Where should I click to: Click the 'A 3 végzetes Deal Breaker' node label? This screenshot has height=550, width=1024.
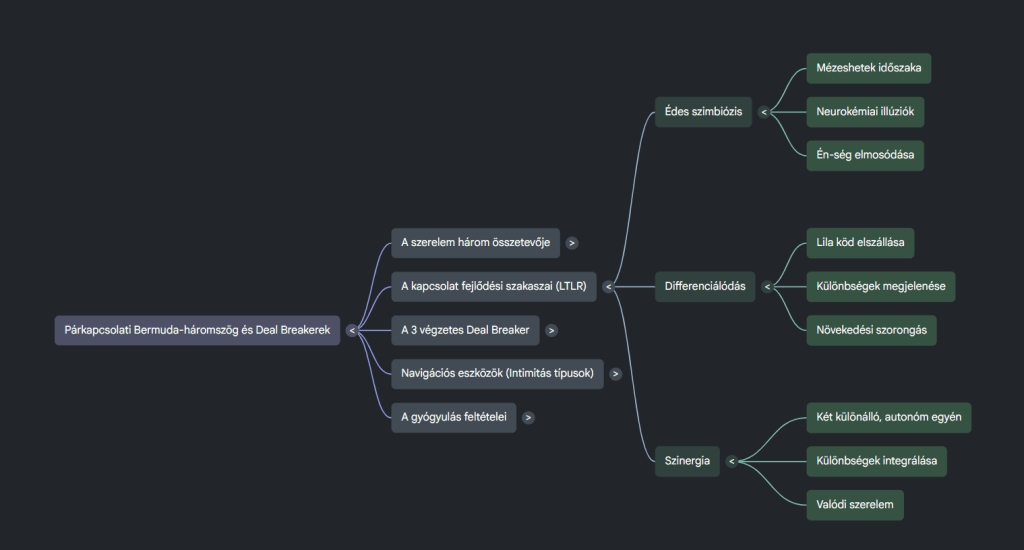click(465, 330)
